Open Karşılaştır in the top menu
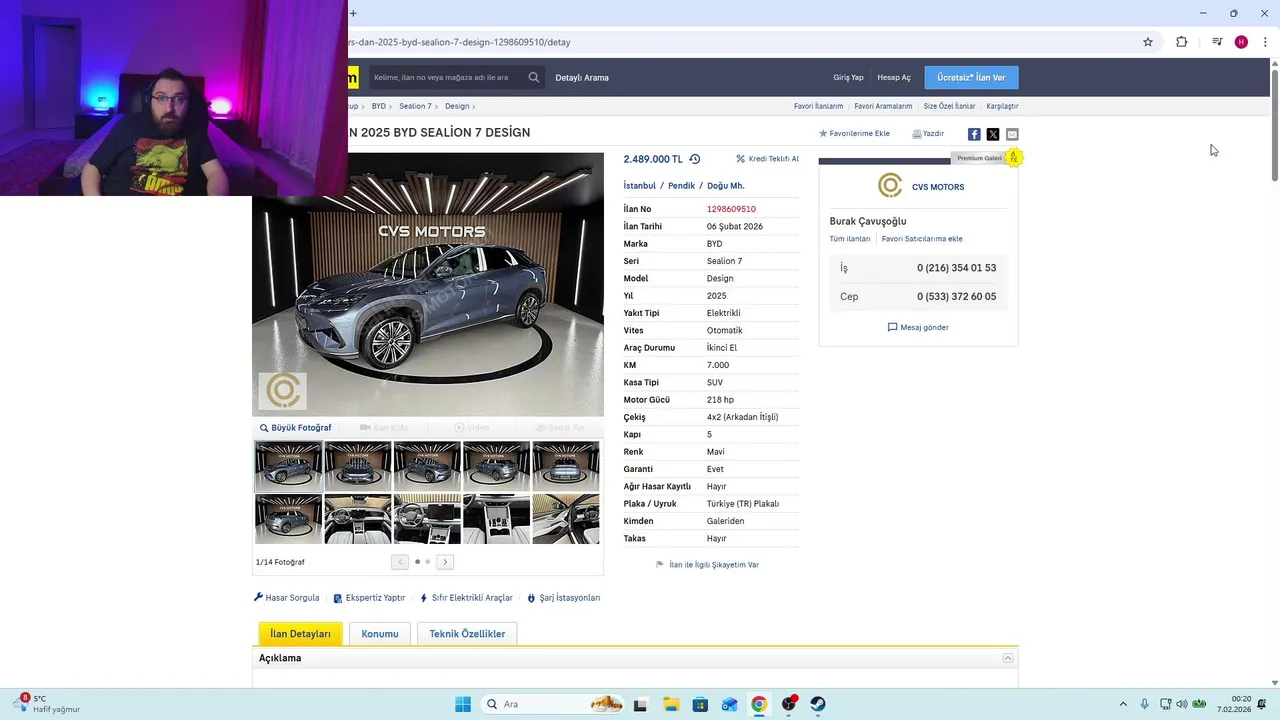 point(1002,106)
